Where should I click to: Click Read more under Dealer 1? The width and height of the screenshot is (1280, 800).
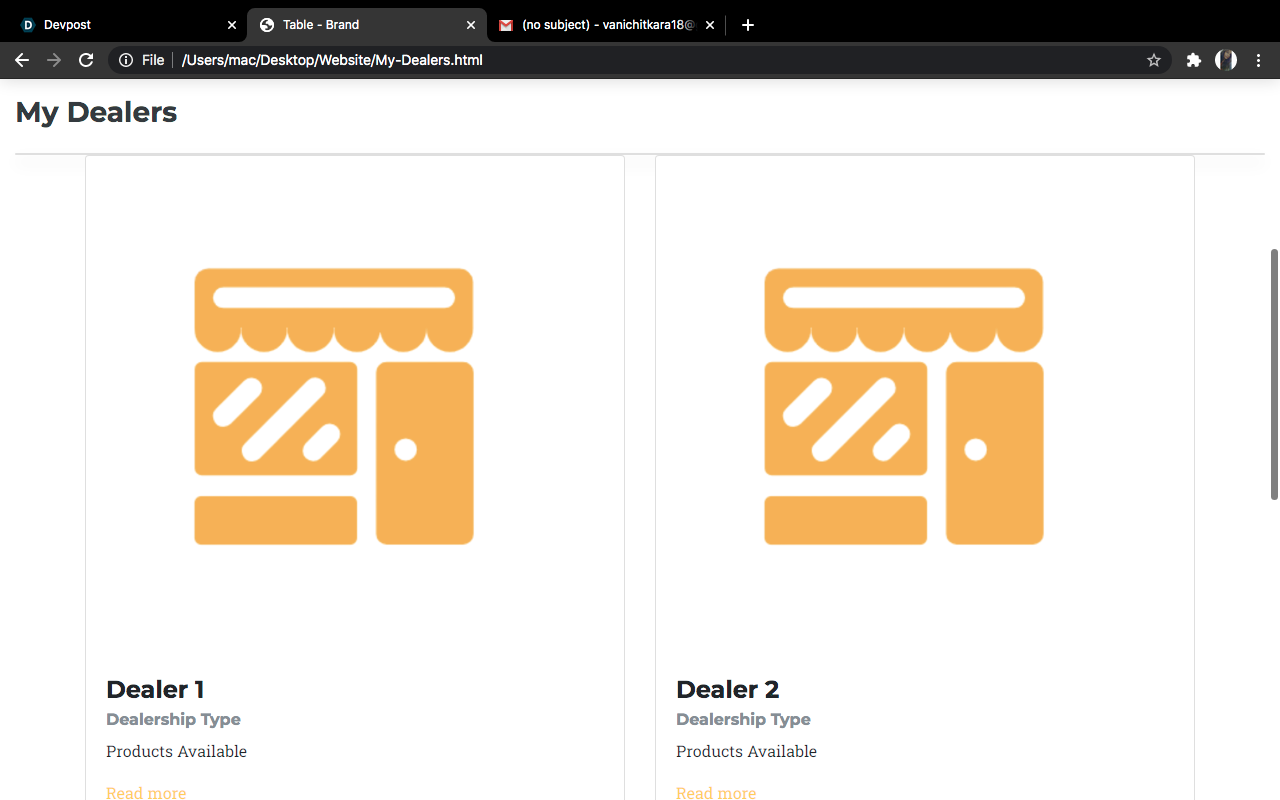(146, 792)
